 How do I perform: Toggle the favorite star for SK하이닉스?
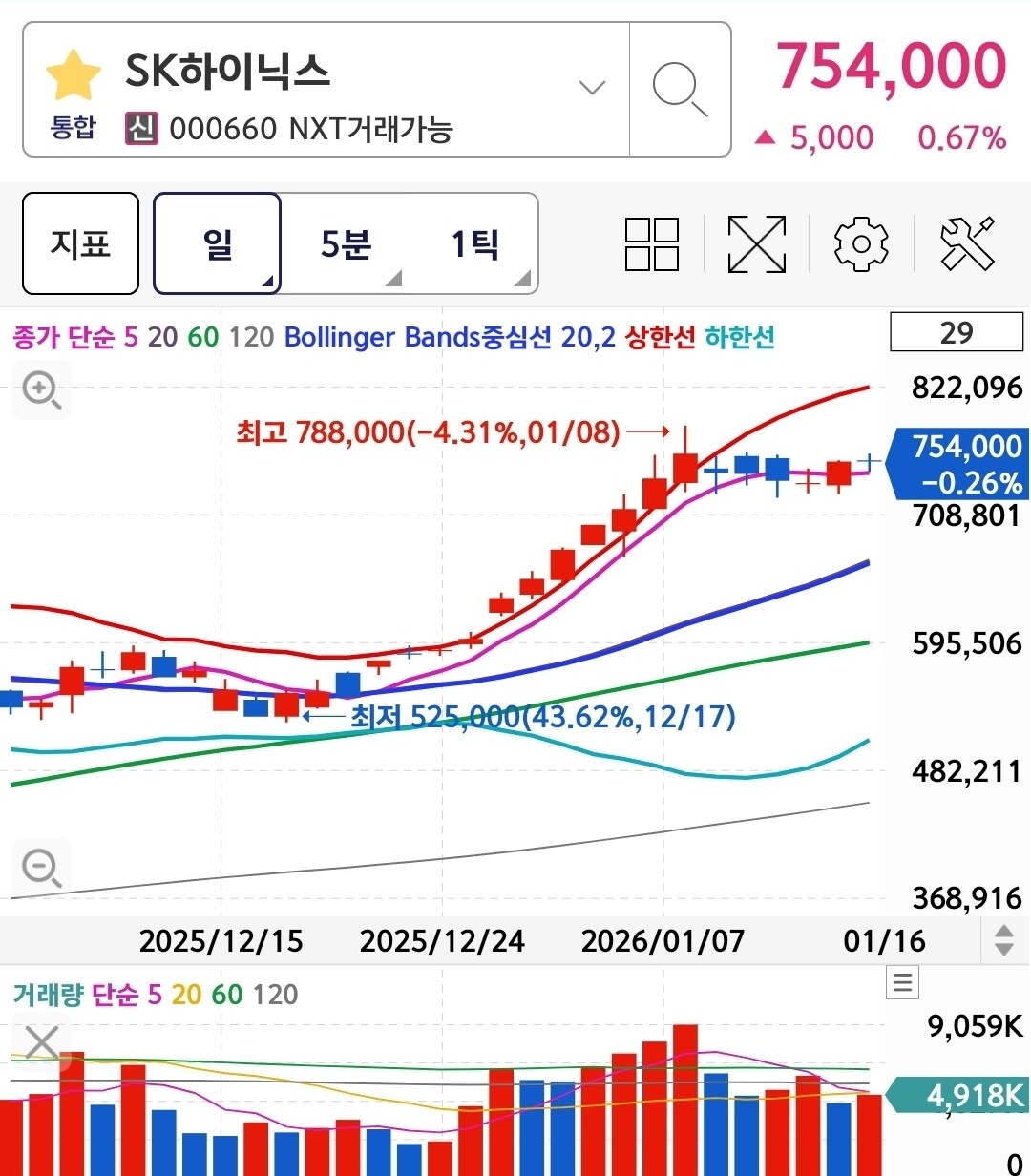(74, 76)
